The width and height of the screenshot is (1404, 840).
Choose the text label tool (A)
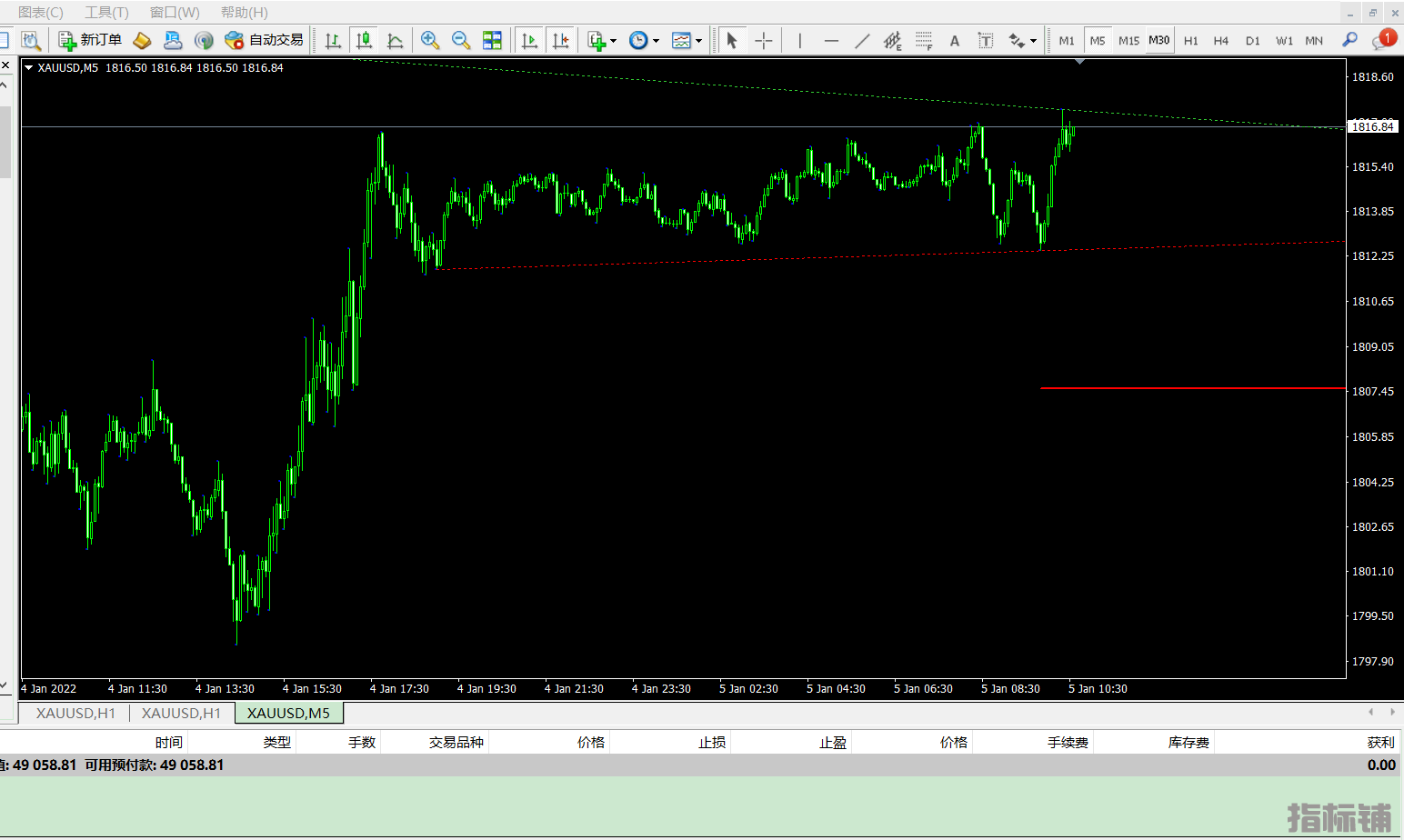pos(954,40)
